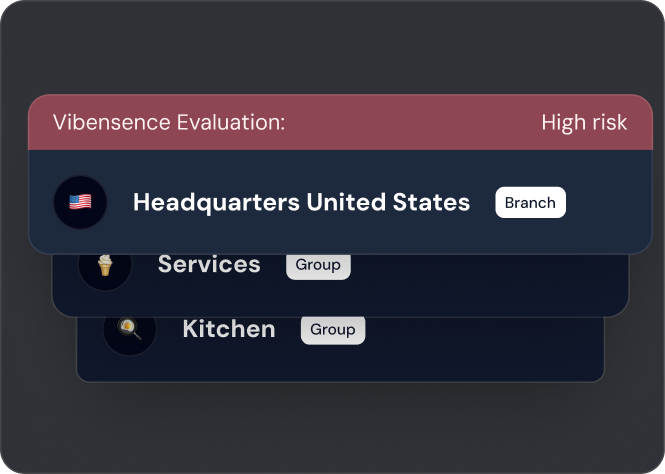
Task: Click the Group badge beside Kitchen
Action: tap(333, 329)
